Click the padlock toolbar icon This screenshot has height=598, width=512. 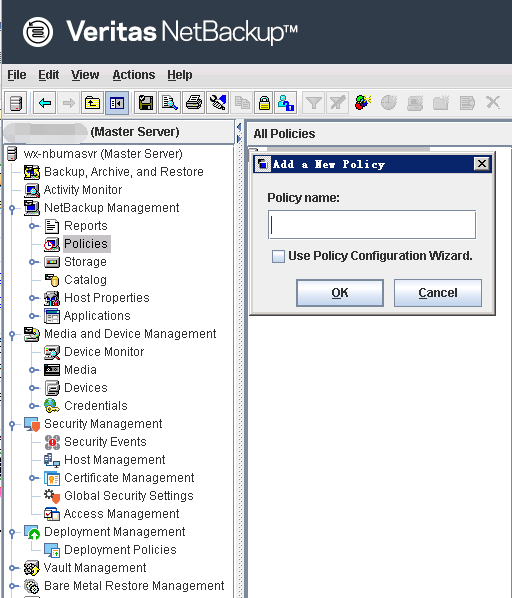[264, 103]
